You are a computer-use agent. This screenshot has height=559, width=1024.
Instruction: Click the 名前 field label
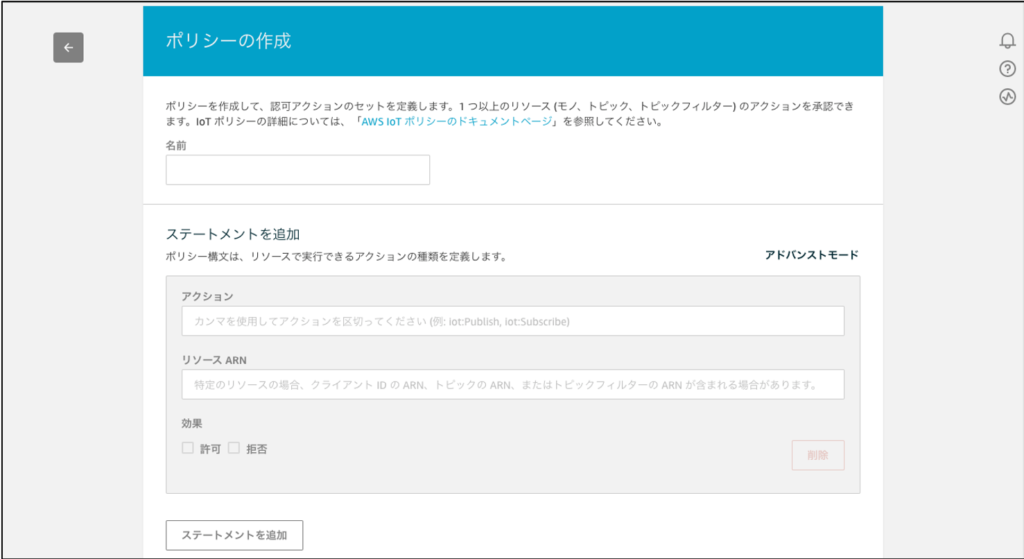[x=176, y=145]
